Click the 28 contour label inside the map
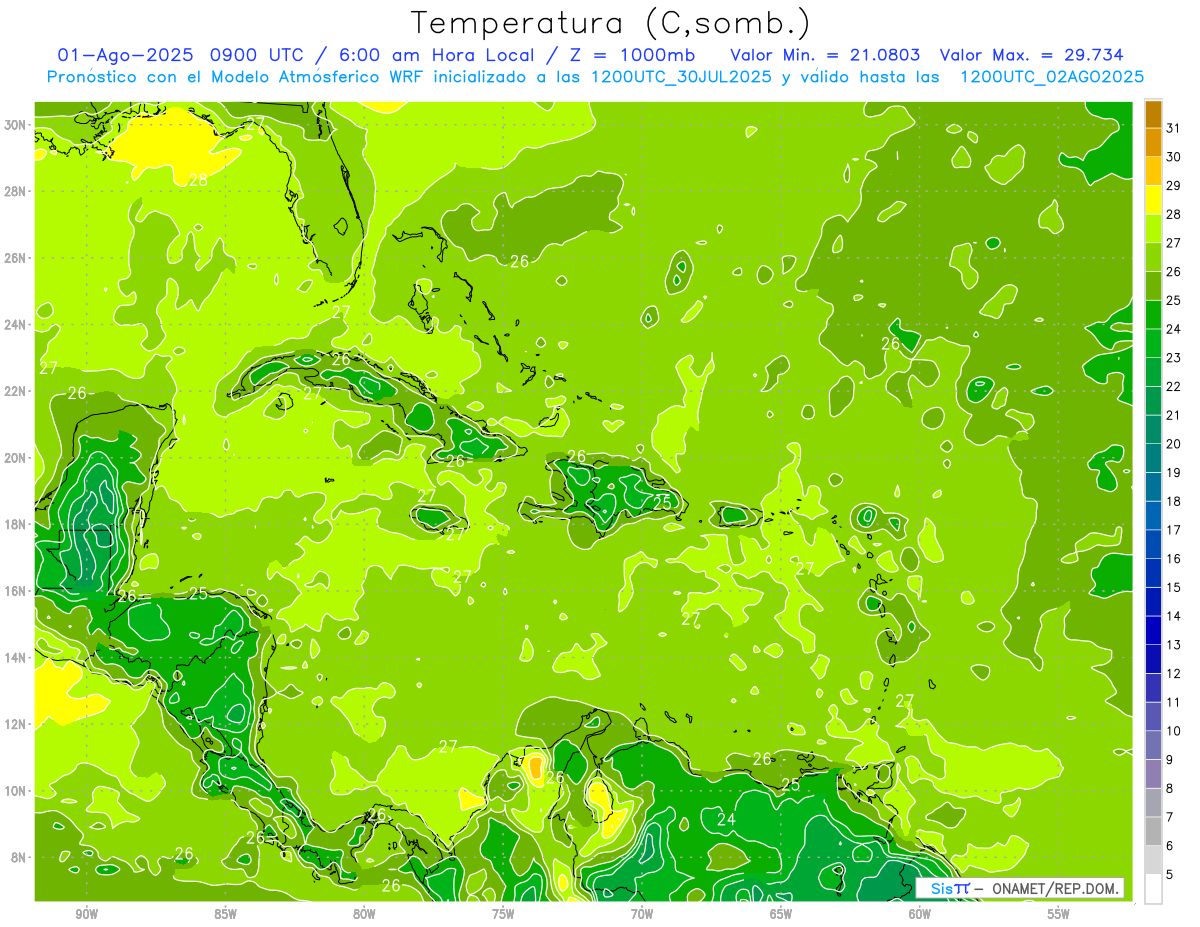This screenshot has height=927, width=1200. (x=198, y=180)
